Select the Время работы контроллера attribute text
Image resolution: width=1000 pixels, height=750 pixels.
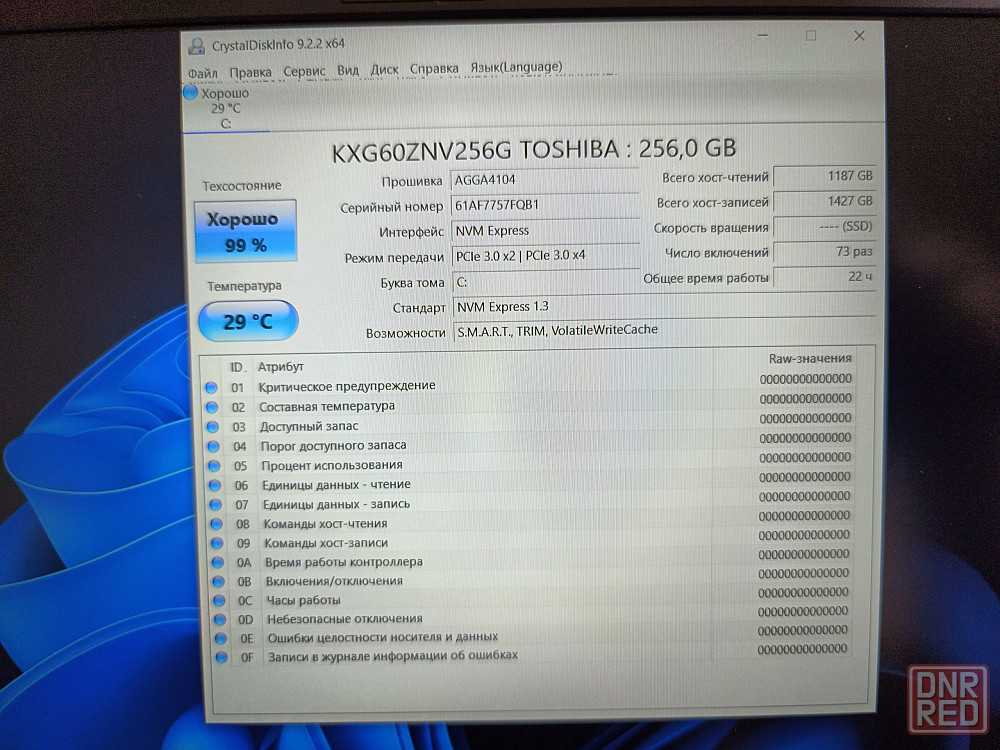pos(344,562)
